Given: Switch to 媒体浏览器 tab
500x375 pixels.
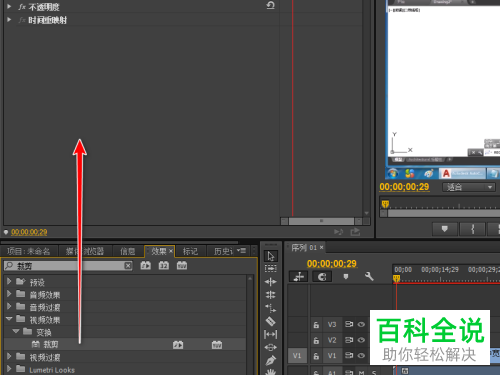Looking at the screenshot, I should click(85, 251).
